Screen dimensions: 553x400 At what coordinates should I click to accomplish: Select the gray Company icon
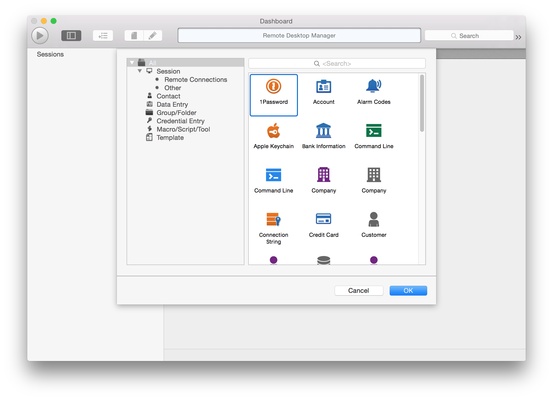click(x=373, y=175)
